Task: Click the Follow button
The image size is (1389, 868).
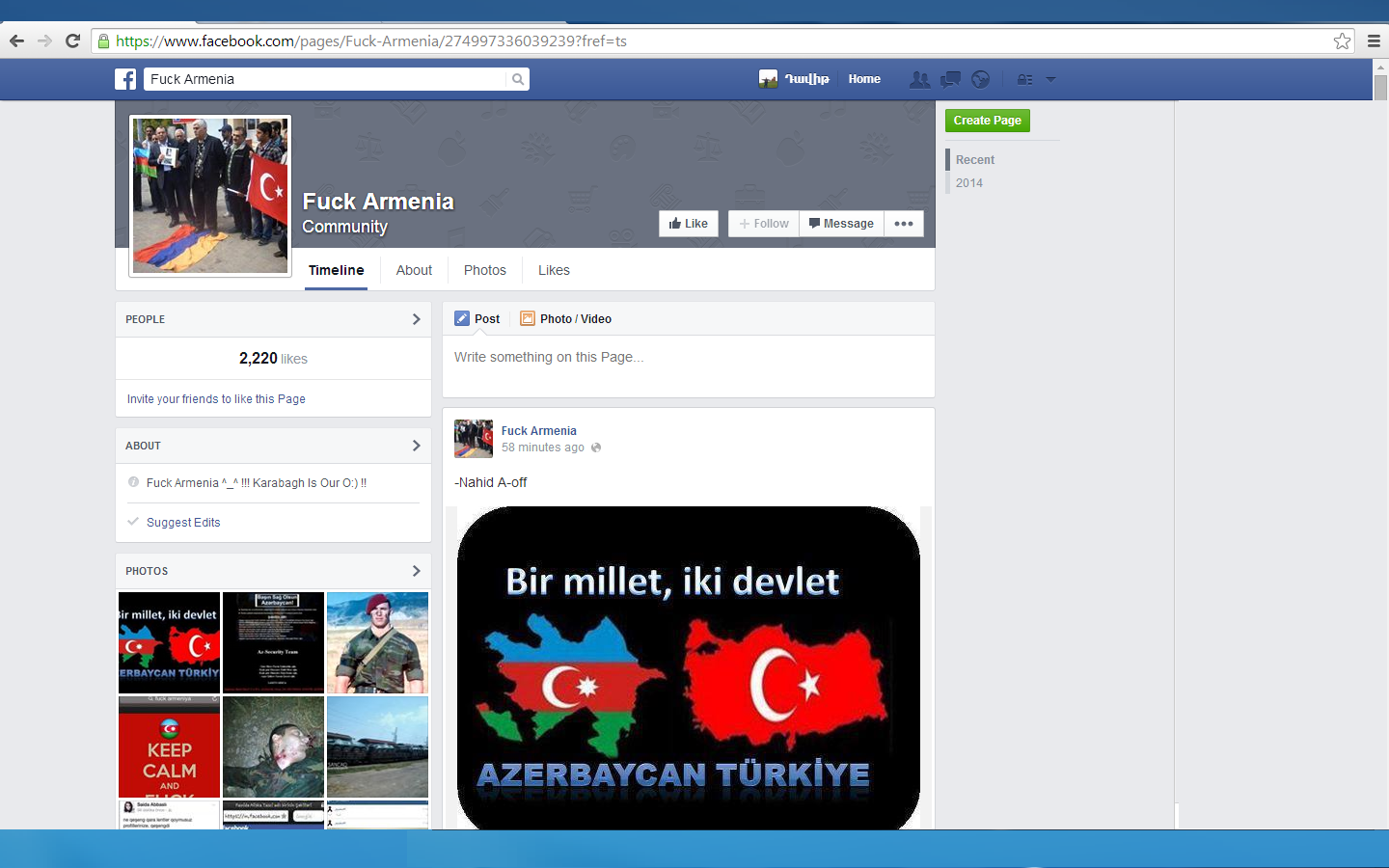Action: (x=764, y=224)
